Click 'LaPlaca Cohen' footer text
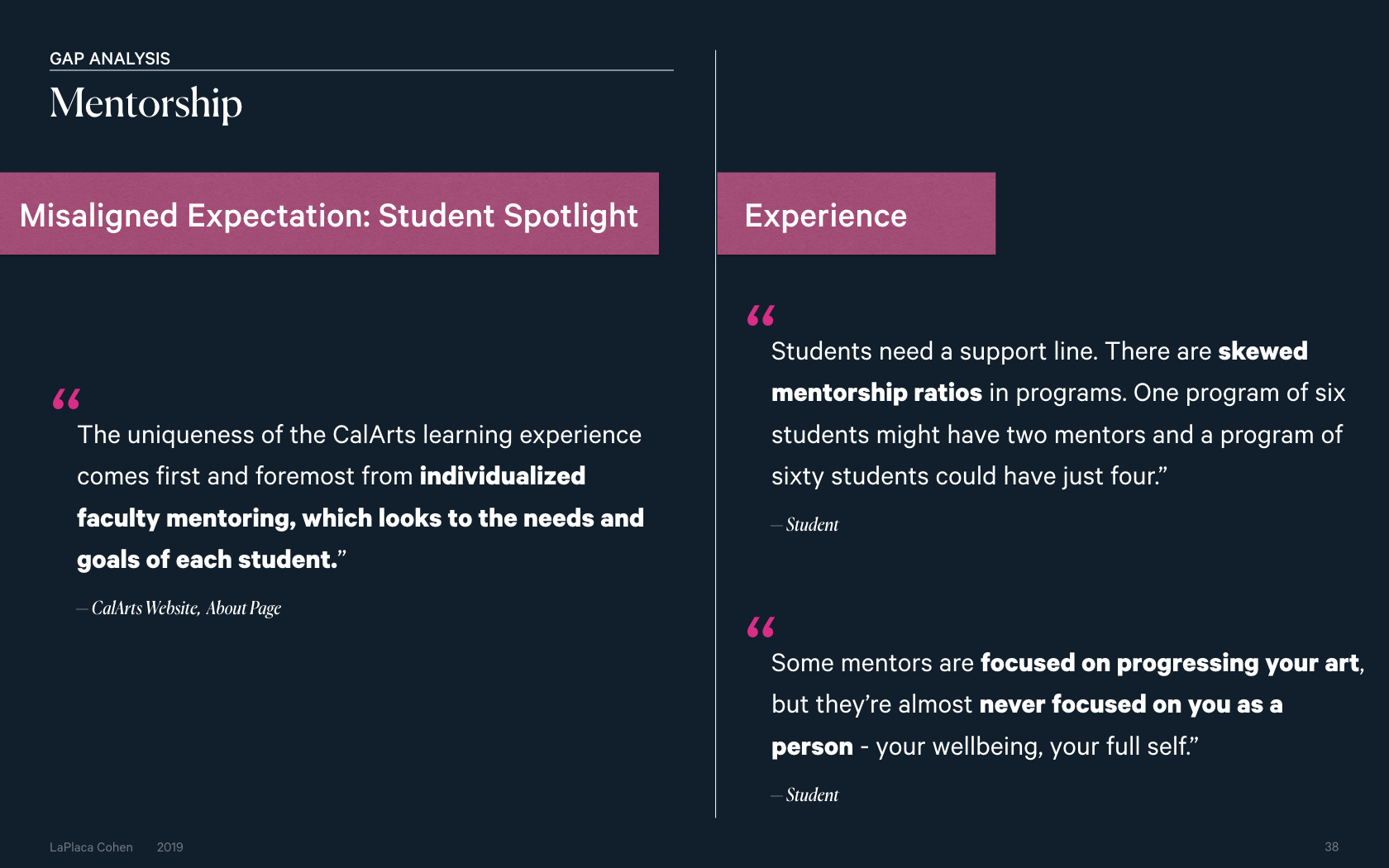This screenshot has height=868, width=1389. tap(91, 847)
